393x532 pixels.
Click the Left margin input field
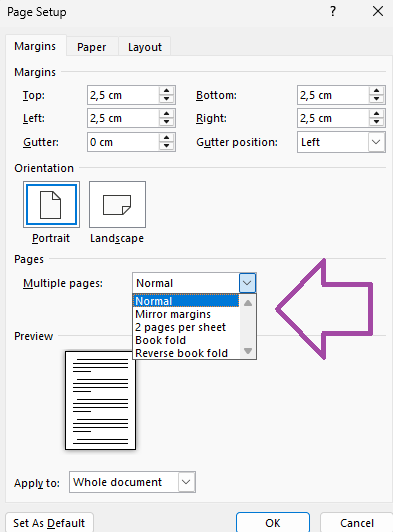(123, 118)
